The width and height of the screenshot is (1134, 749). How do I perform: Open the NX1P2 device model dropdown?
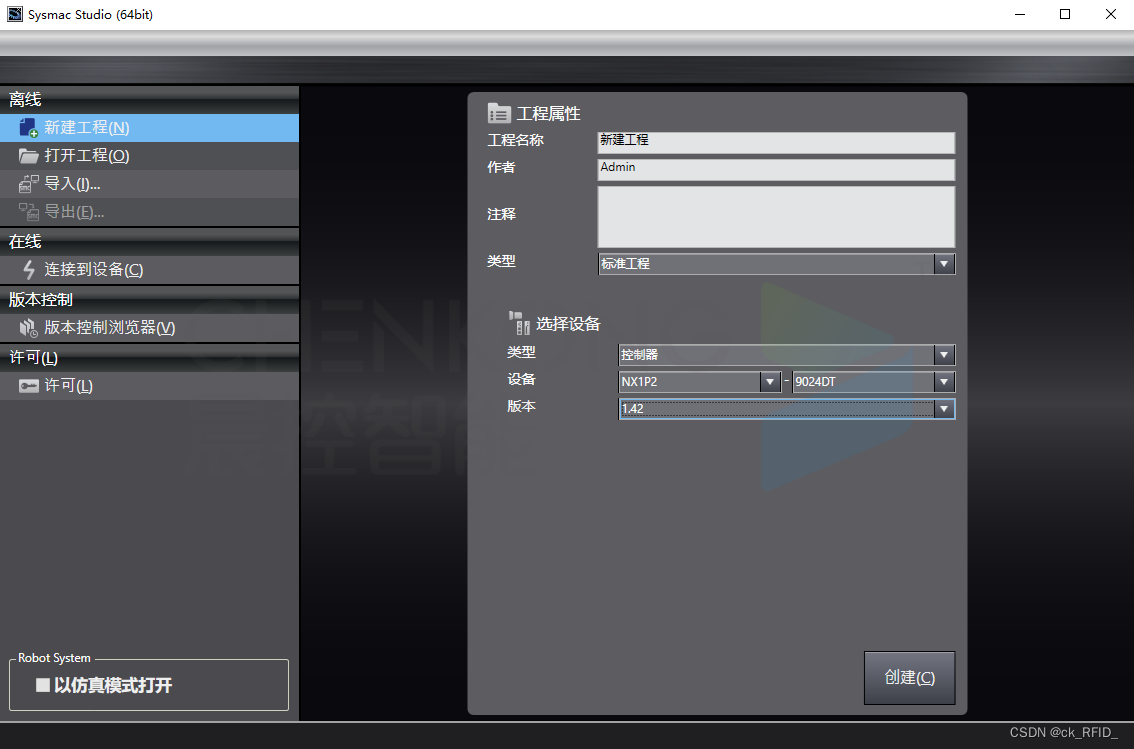coord(770,382)
